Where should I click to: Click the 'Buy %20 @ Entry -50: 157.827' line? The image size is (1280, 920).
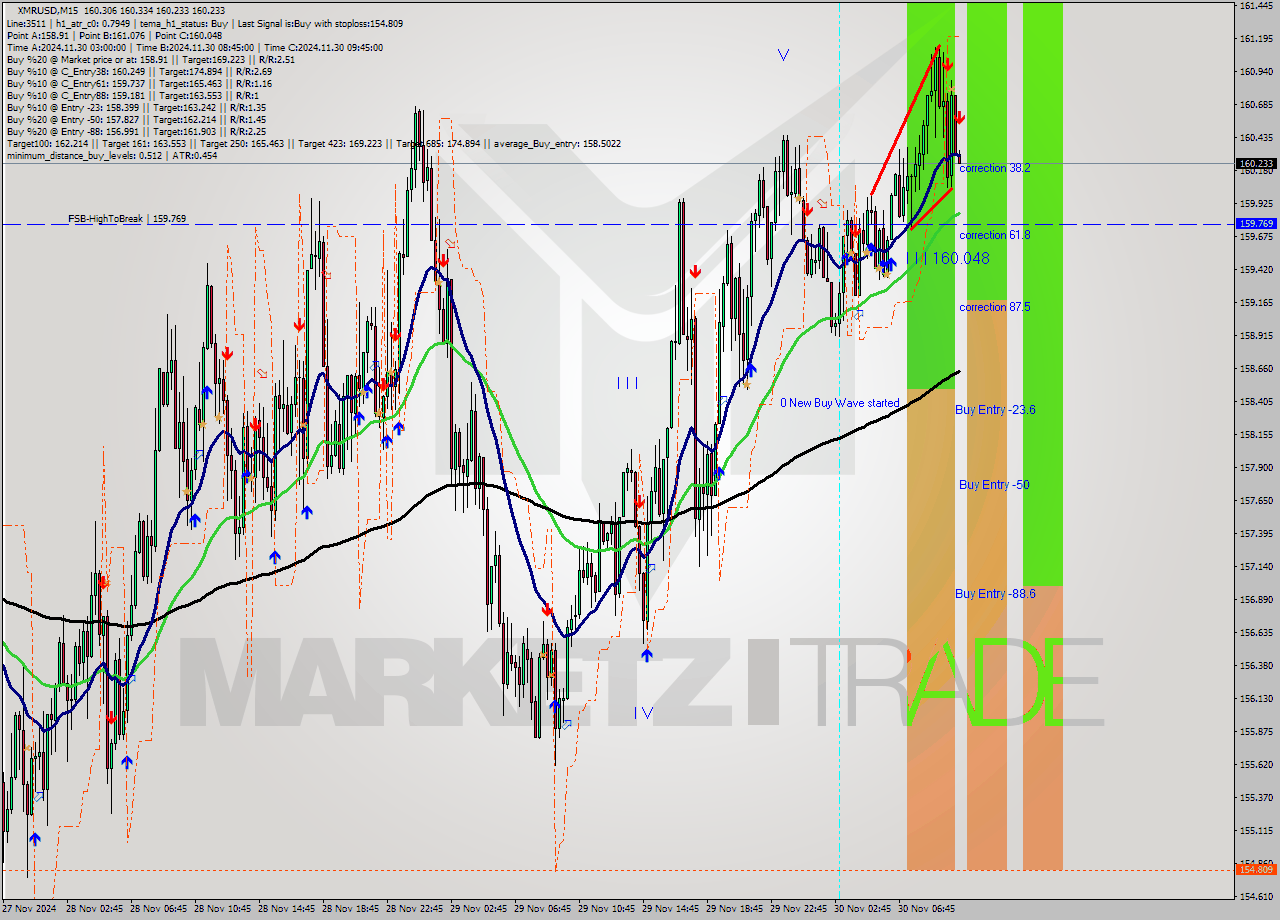point(136,119)
